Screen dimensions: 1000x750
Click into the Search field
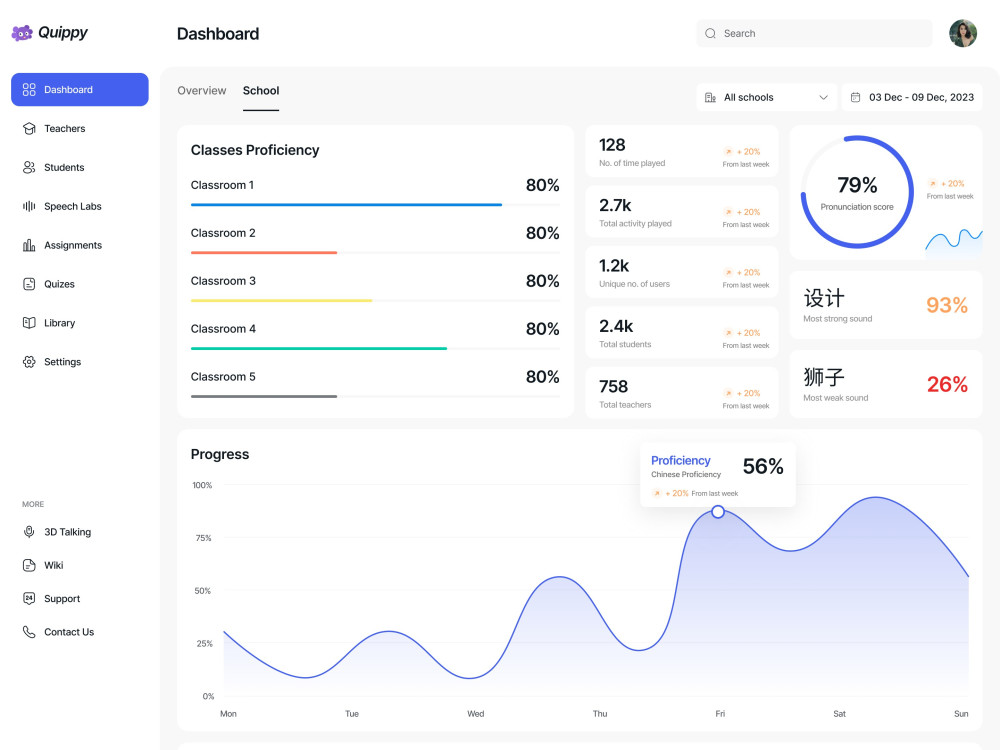click(x=814, y=34)
